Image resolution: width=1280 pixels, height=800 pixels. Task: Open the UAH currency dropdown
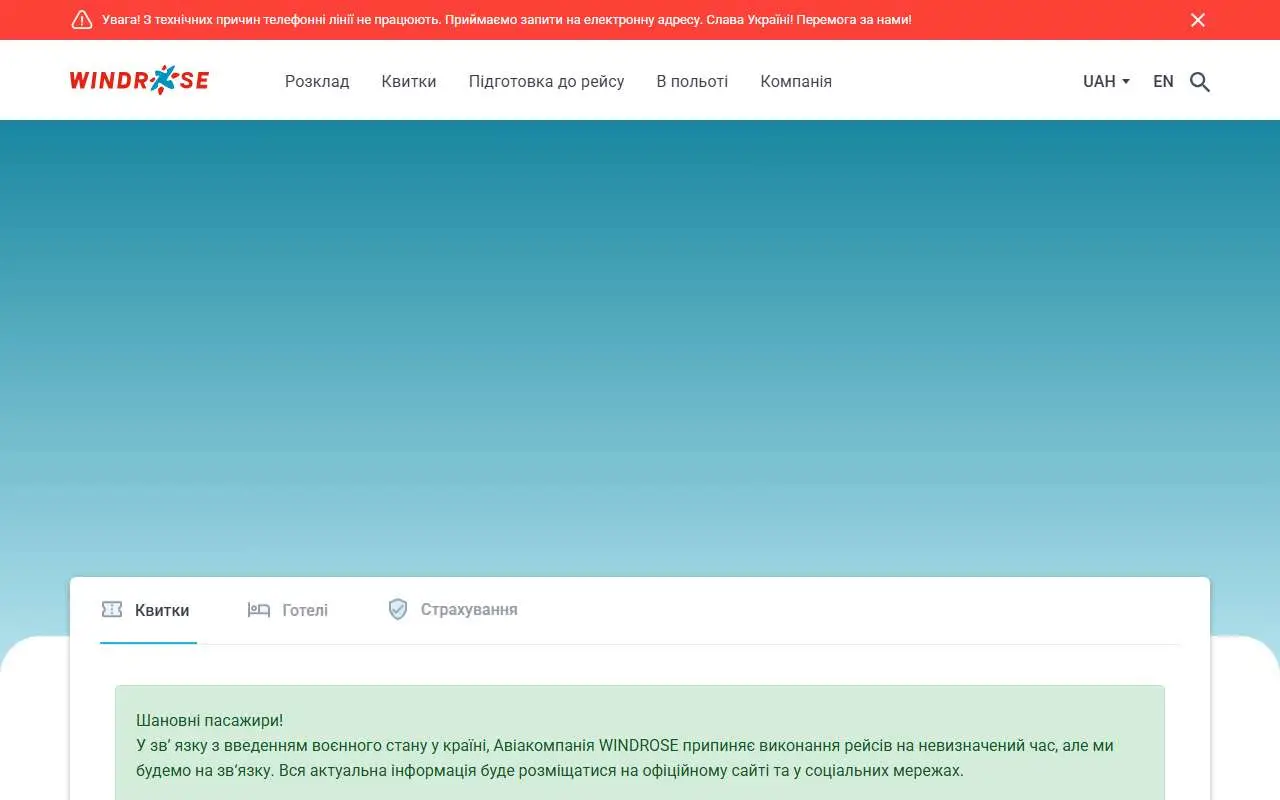[x=1106, y=82]
